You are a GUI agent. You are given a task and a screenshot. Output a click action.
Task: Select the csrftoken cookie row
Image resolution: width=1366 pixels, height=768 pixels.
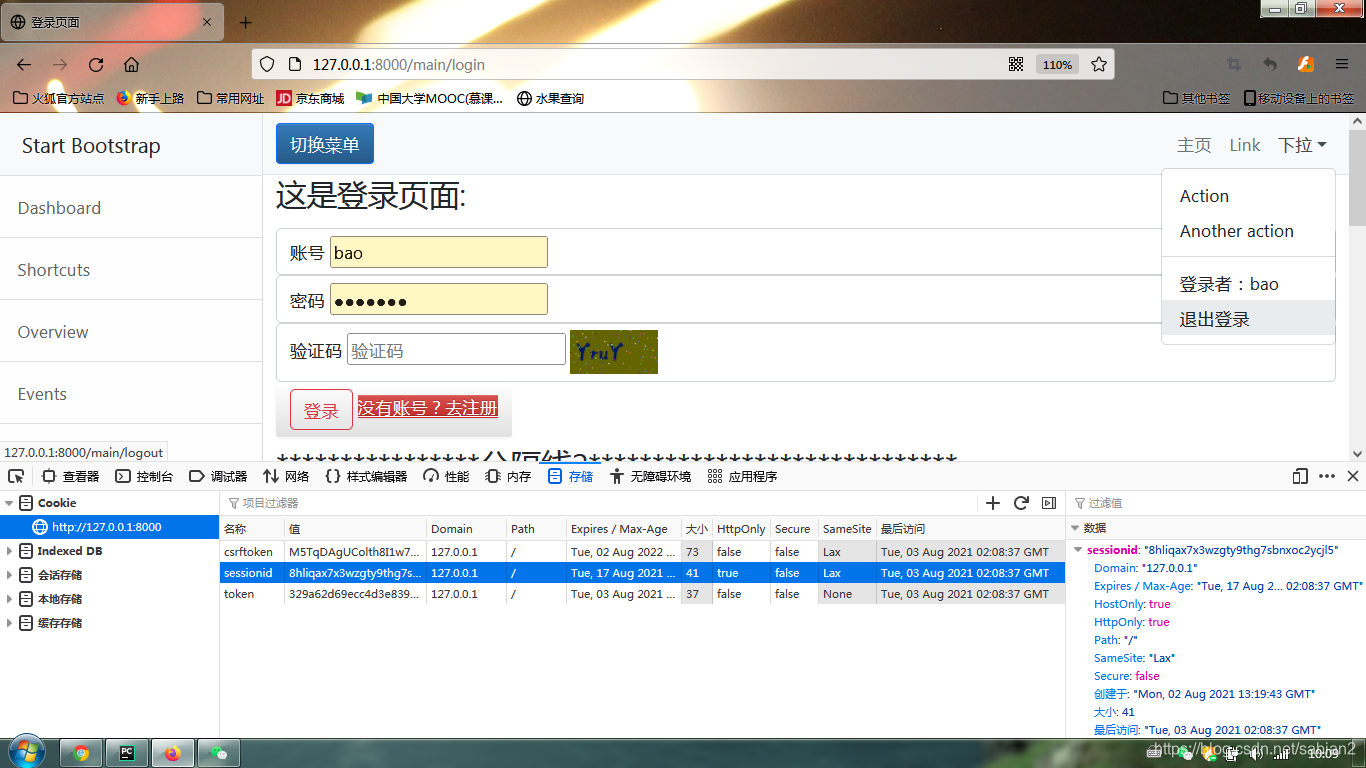pyautogui.click(x=642, y=552)
